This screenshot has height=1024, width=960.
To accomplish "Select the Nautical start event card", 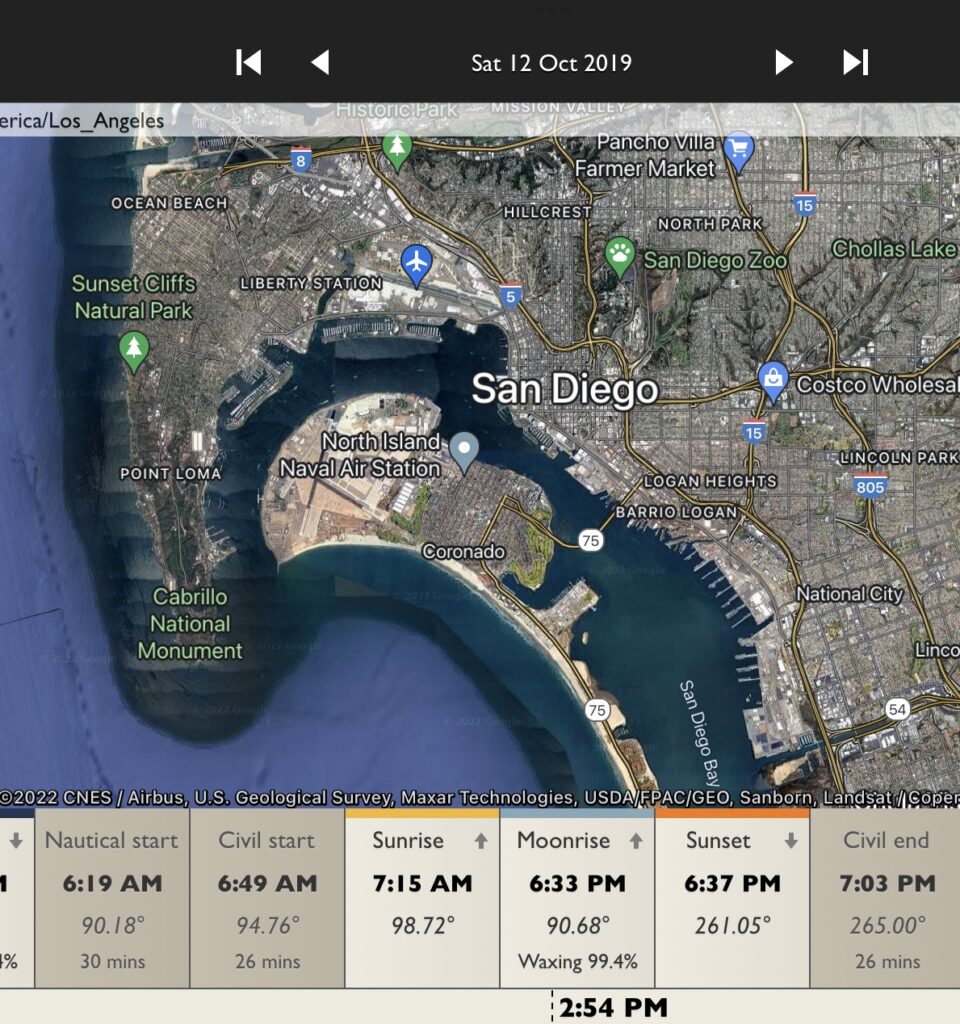I will coord(112,898).
